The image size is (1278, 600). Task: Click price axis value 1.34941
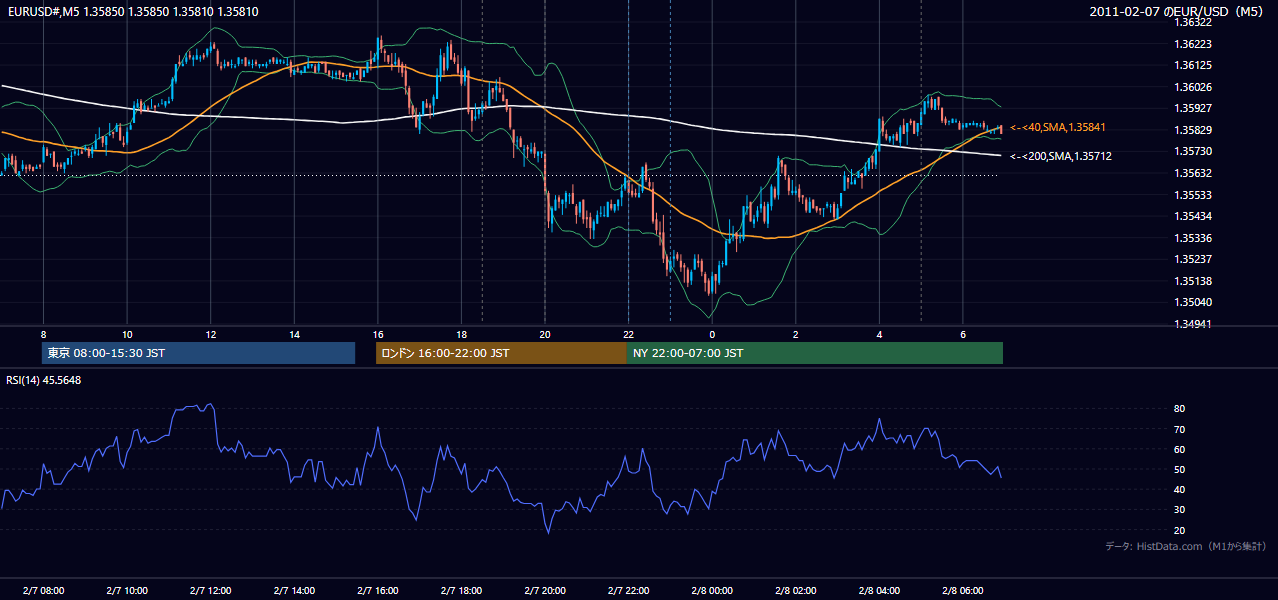click(1195, 324)
